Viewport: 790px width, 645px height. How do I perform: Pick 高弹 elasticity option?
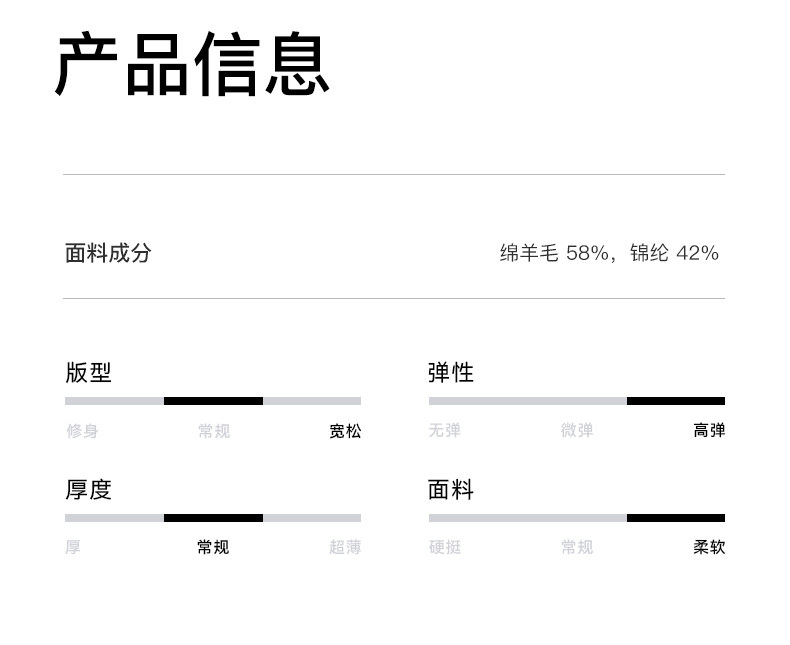(709, 431)
